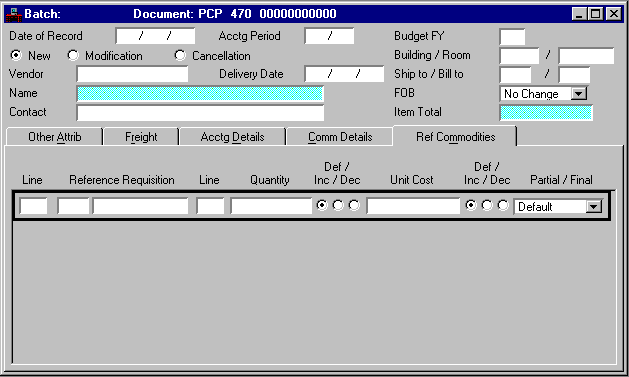Viewport: 629px width, 377px height.
Task: Maximize the document window
Action: (596, 14)
